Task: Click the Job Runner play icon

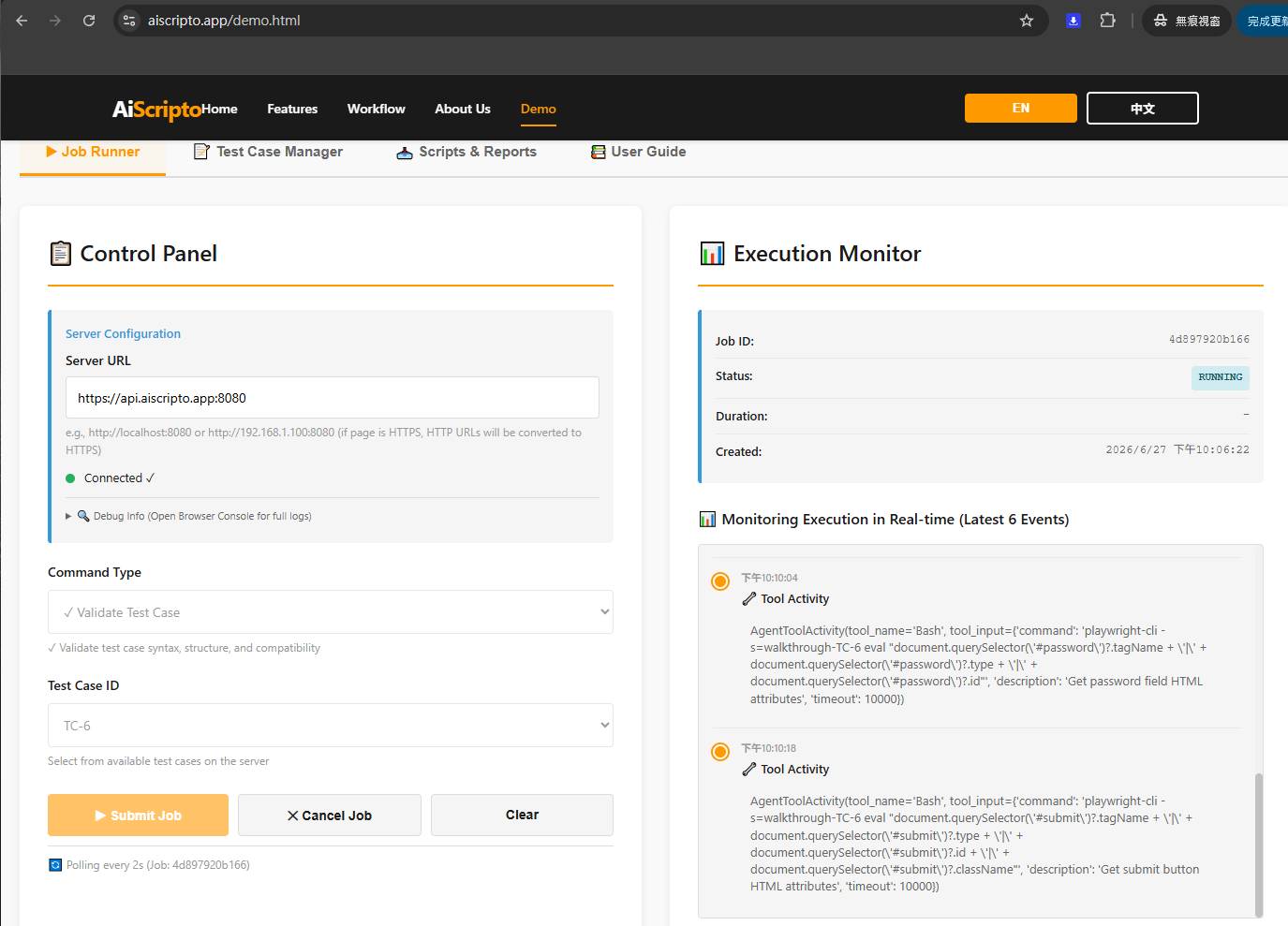Action: click(52, 151)
